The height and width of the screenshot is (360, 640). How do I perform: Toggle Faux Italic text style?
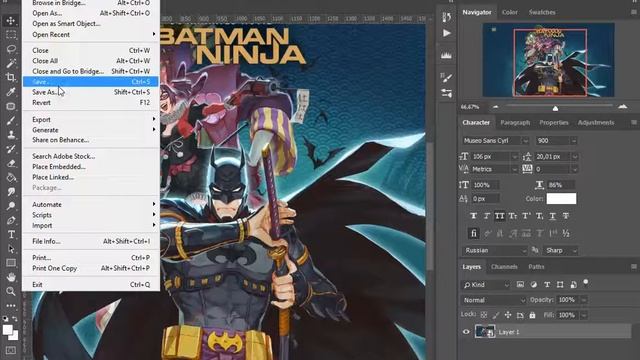[x=487, y=216]
